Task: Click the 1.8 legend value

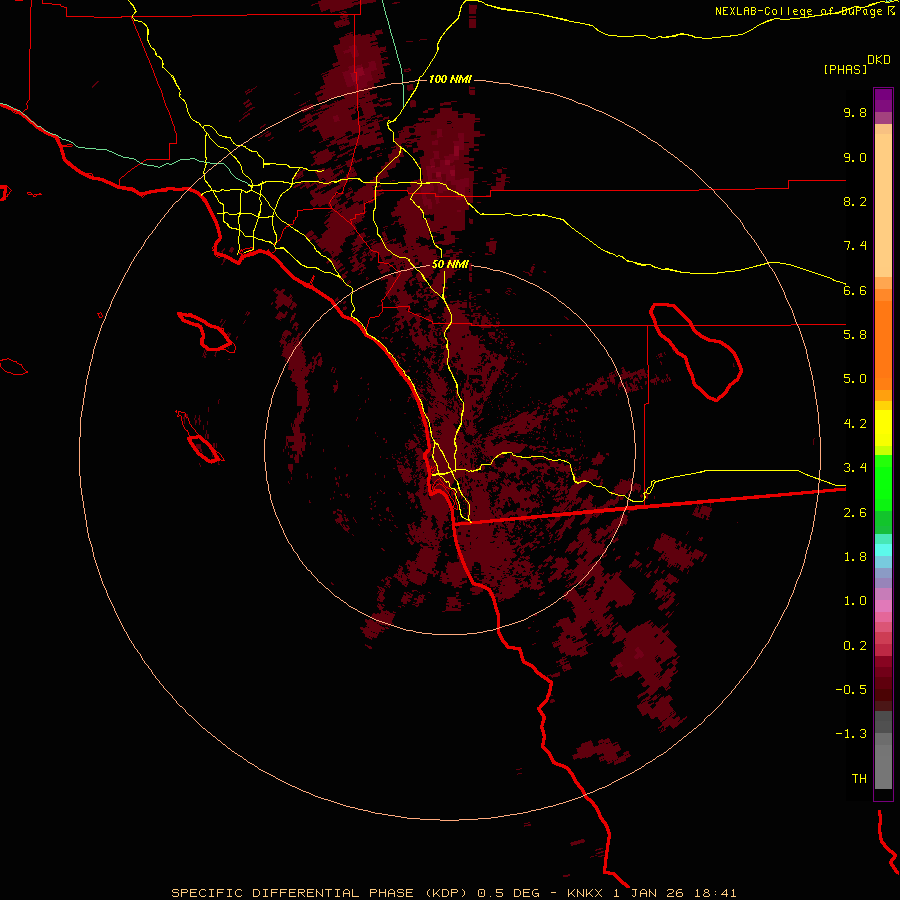Action: [855, 557]
